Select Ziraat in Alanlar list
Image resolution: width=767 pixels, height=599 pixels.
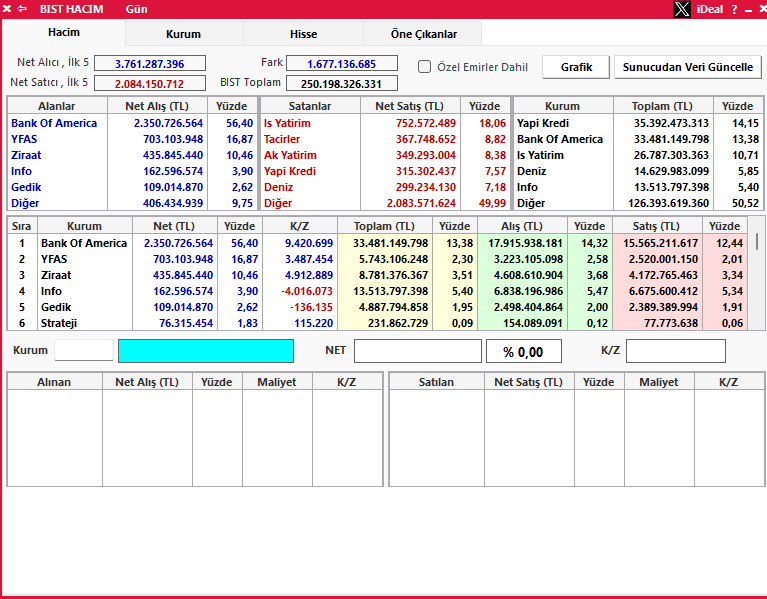pyautogui.click(x=26, y=155)
